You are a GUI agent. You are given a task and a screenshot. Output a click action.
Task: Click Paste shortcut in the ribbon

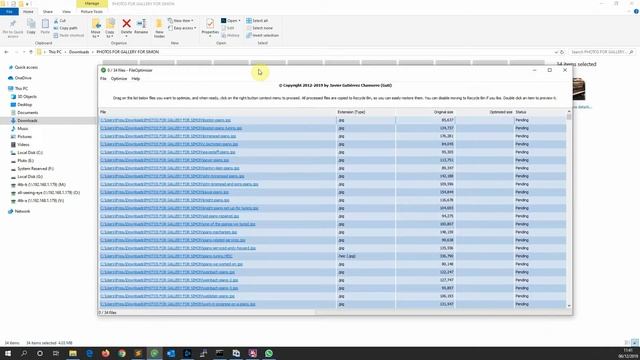click(x=69, y=36)
